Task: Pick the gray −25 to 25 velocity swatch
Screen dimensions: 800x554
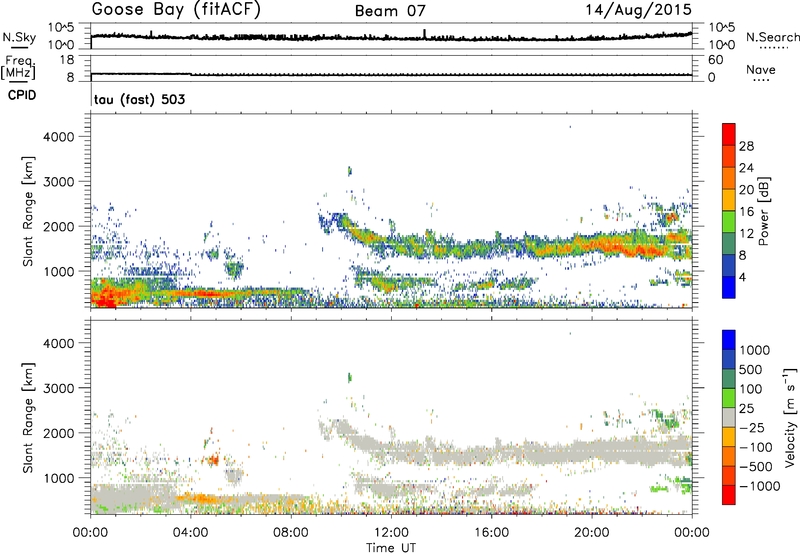Action: pos(729,417)
